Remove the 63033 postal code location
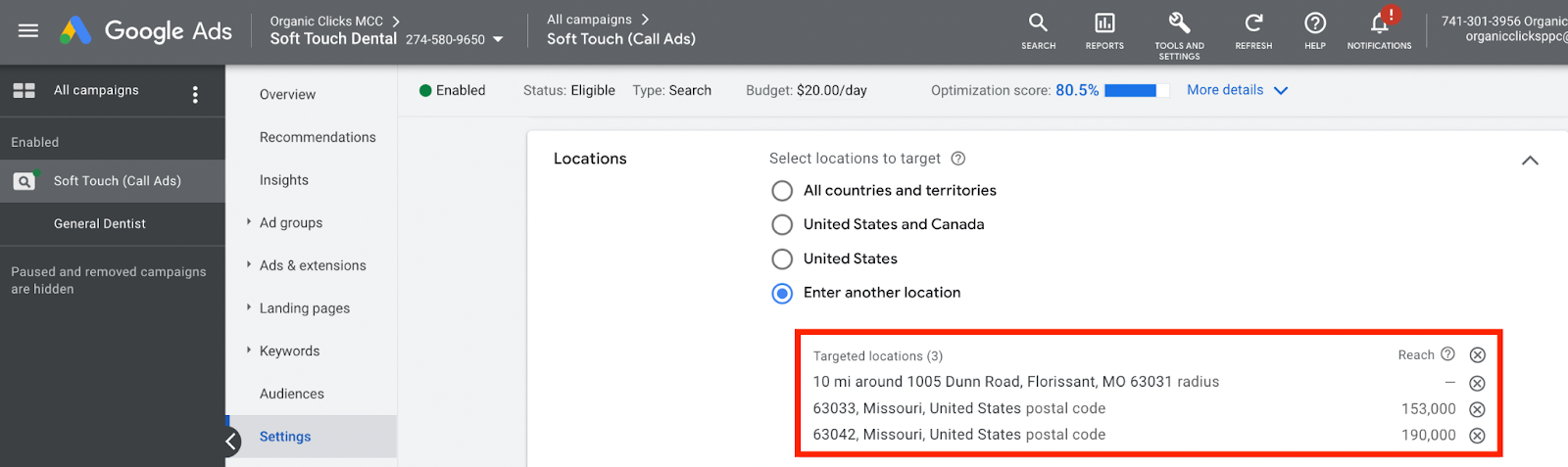The height and width of the screenshot is (467, 1568). (1477, 409)
